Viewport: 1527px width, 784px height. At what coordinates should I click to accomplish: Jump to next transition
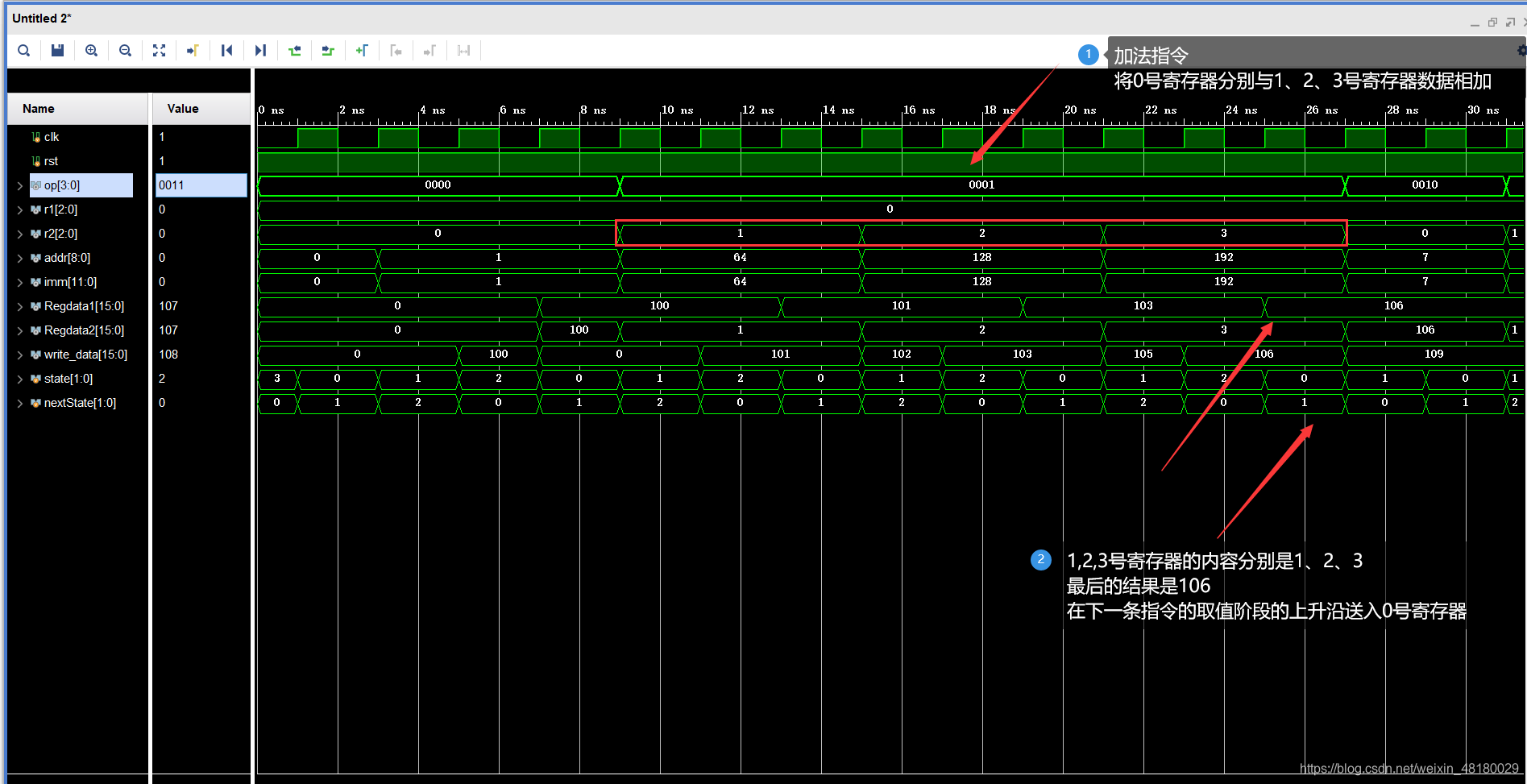328,51
